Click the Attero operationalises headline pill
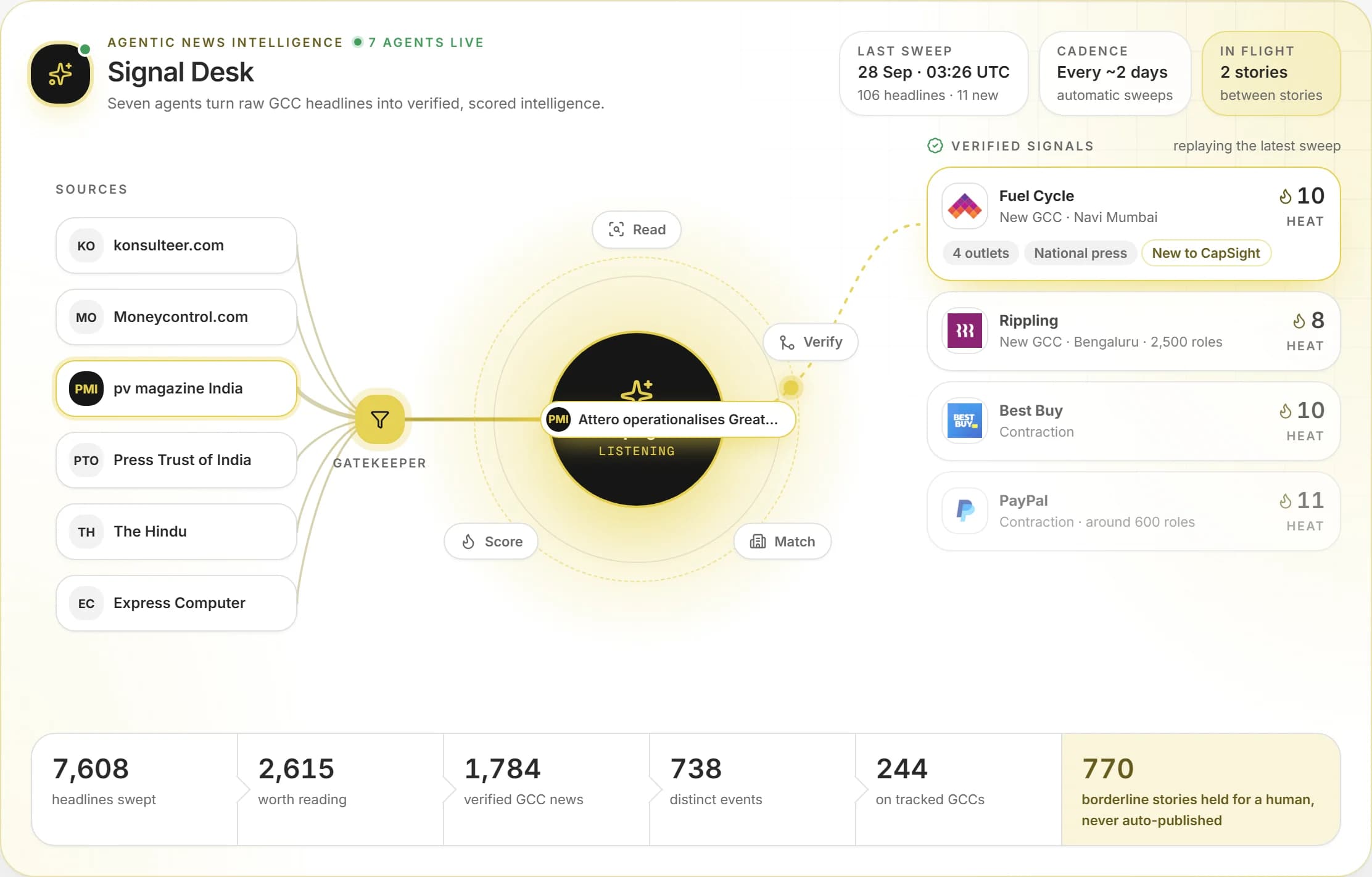1372x877 pixels. coord(668,419)
